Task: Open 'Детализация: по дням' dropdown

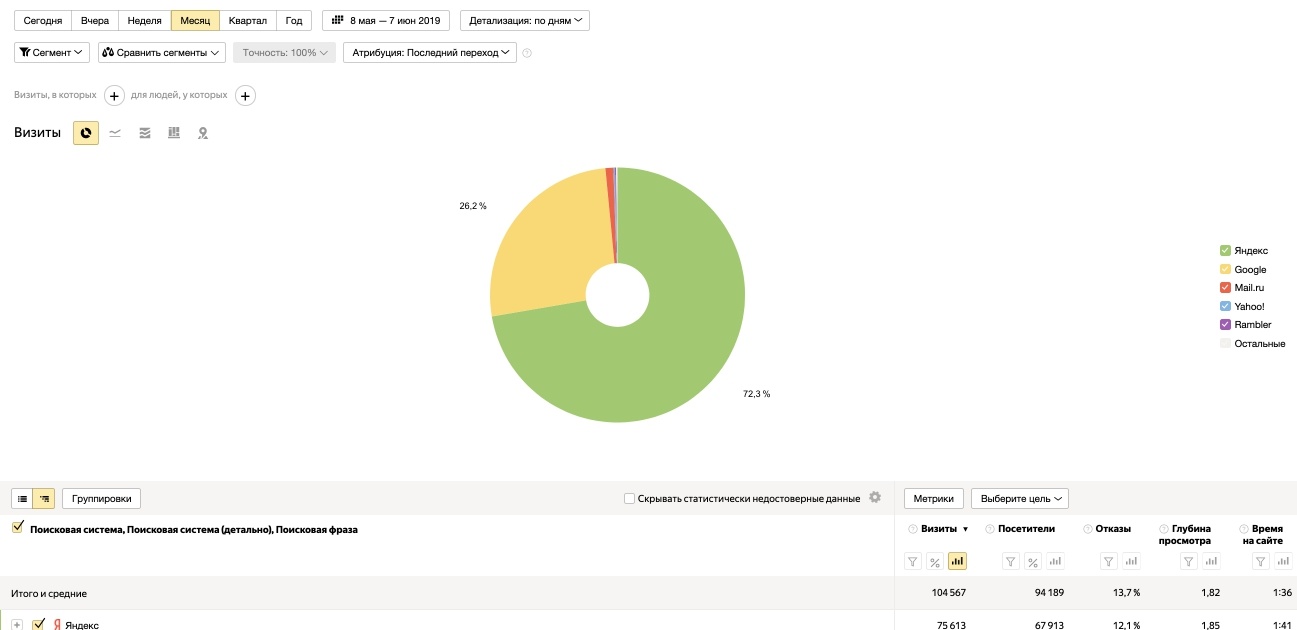Action: pos(524,20)
